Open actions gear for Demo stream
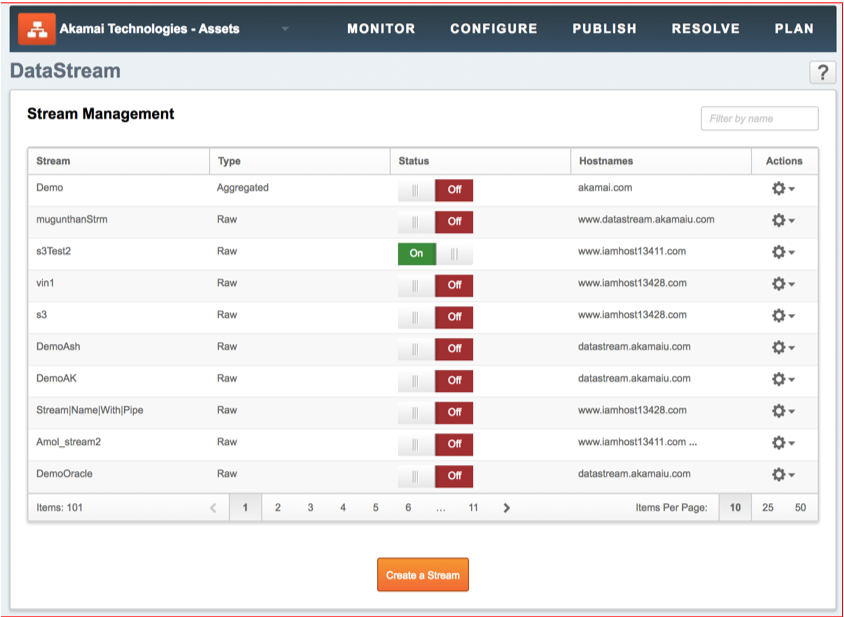This screenshot has height=617, width=844. click(x=783, y=188)
